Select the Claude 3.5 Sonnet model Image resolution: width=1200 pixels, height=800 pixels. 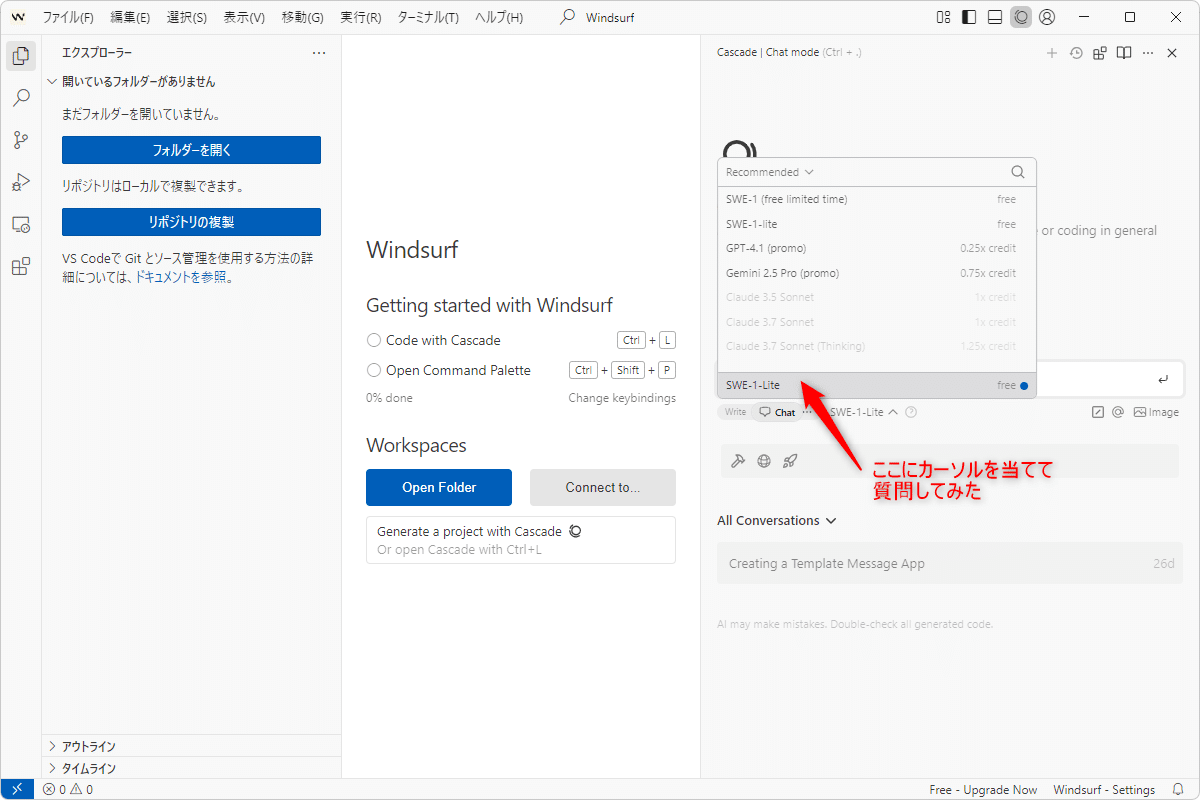877,297
